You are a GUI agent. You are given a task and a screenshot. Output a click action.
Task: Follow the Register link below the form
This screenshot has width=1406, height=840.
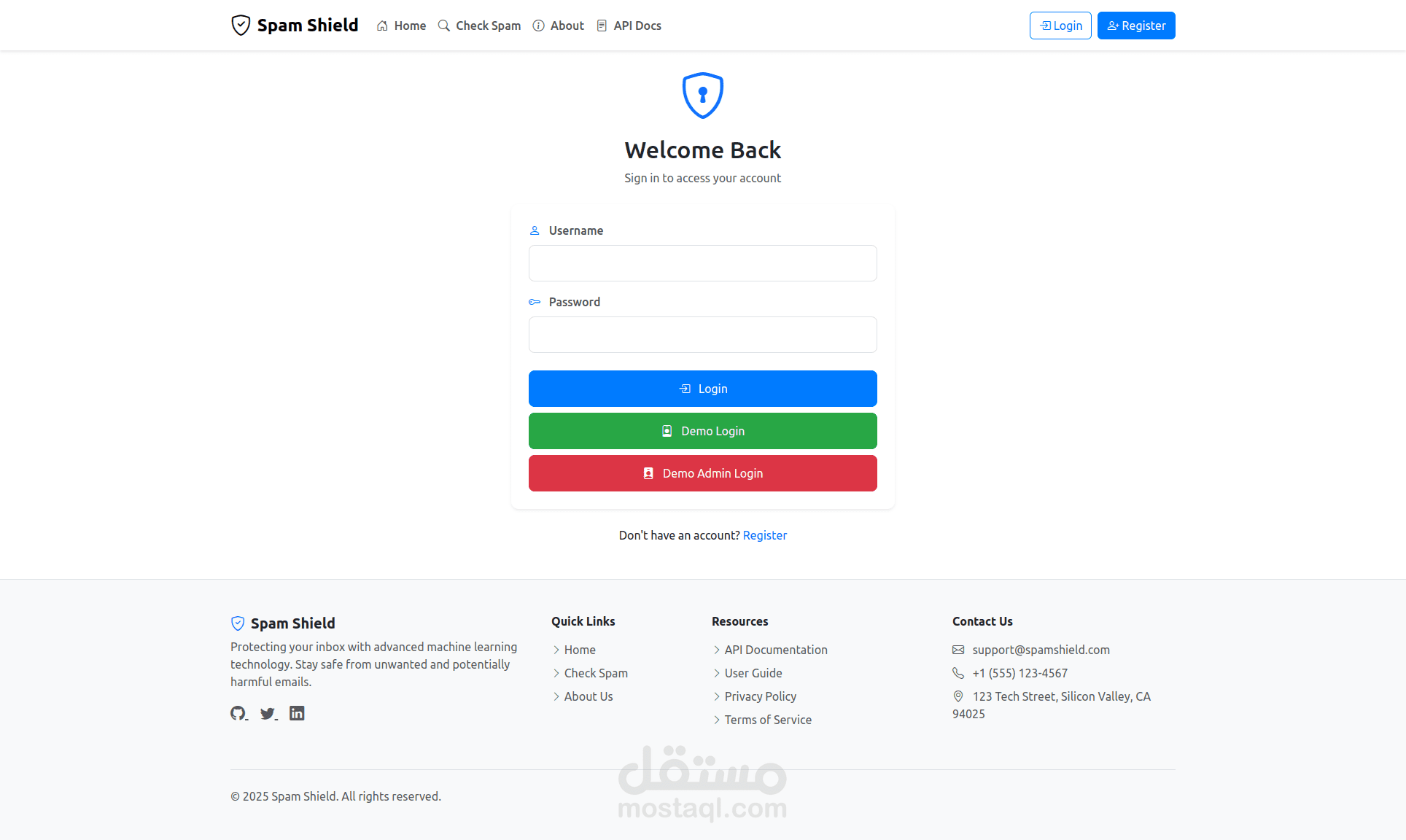coord(764,535)
